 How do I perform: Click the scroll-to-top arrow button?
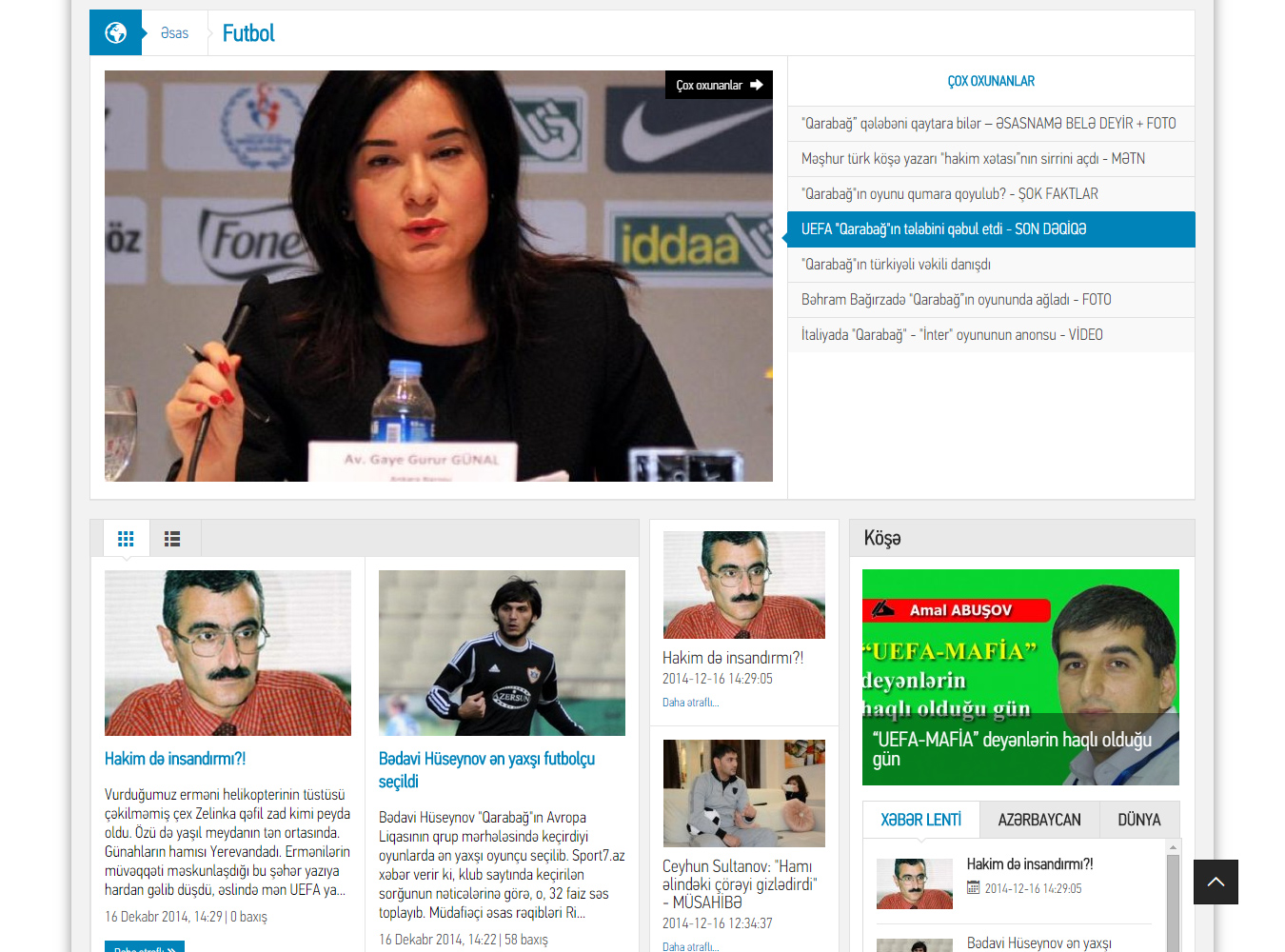1216,882
